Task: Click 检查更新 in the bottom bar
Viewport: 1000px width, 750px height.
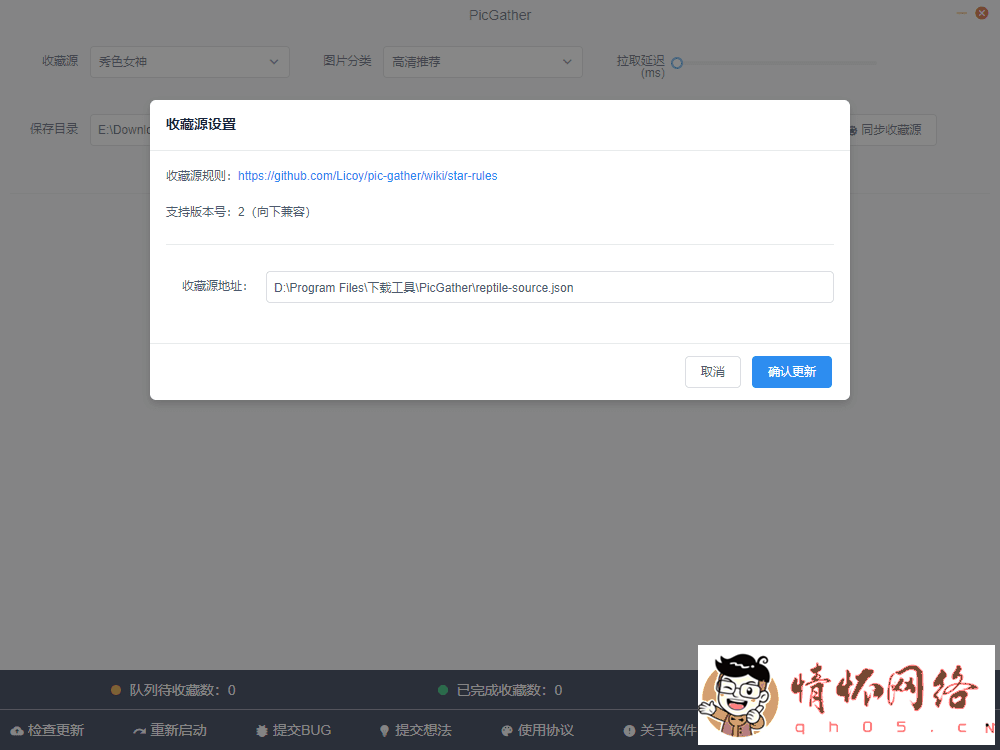Action: coord(48,730)
